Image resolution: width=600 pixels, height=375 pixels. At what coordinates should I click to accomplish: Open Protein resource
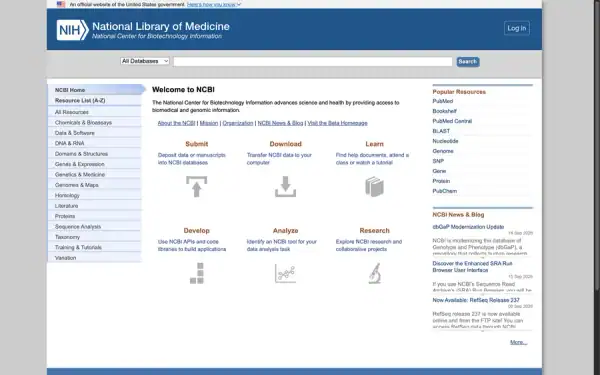pyautogui.click(x=441, y=181)
